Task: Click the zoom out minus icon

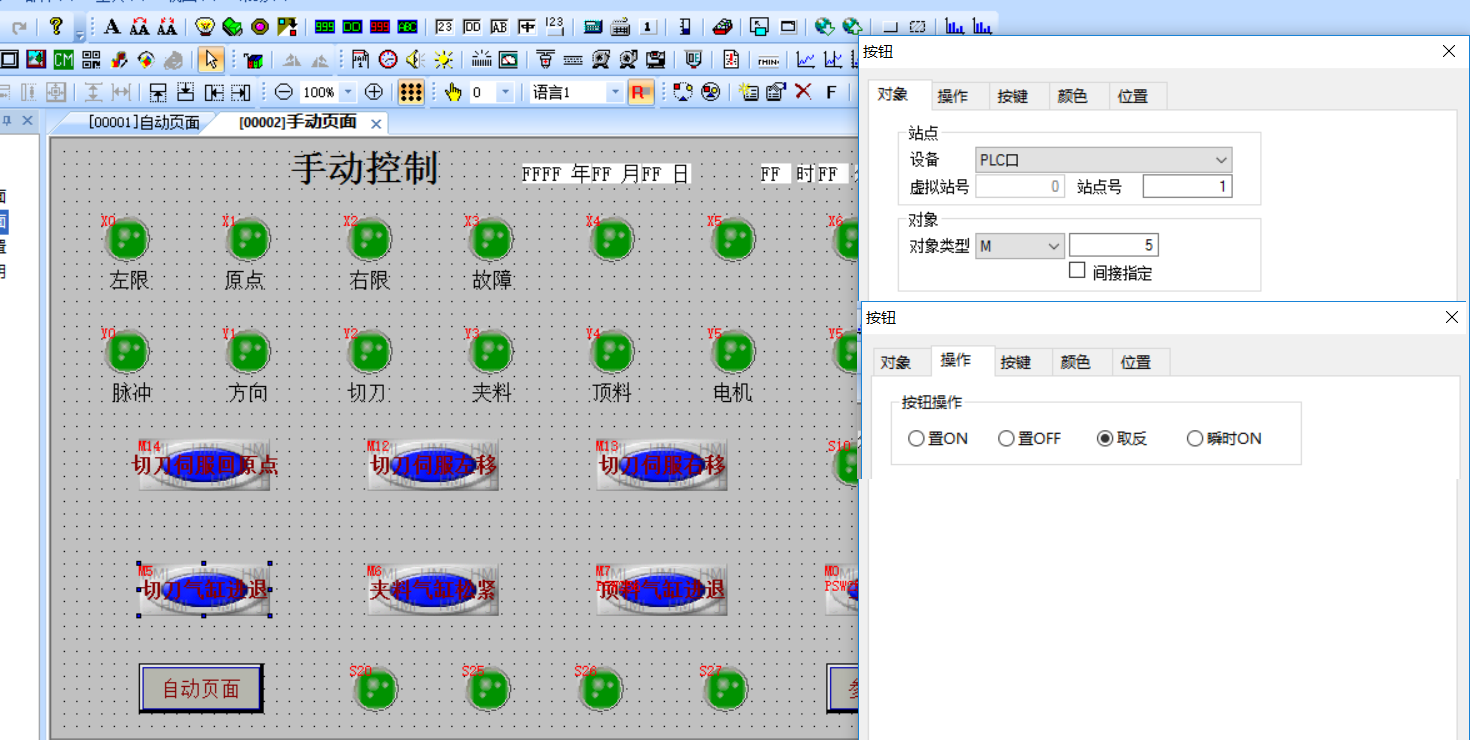Action: (x=284, y=92)
